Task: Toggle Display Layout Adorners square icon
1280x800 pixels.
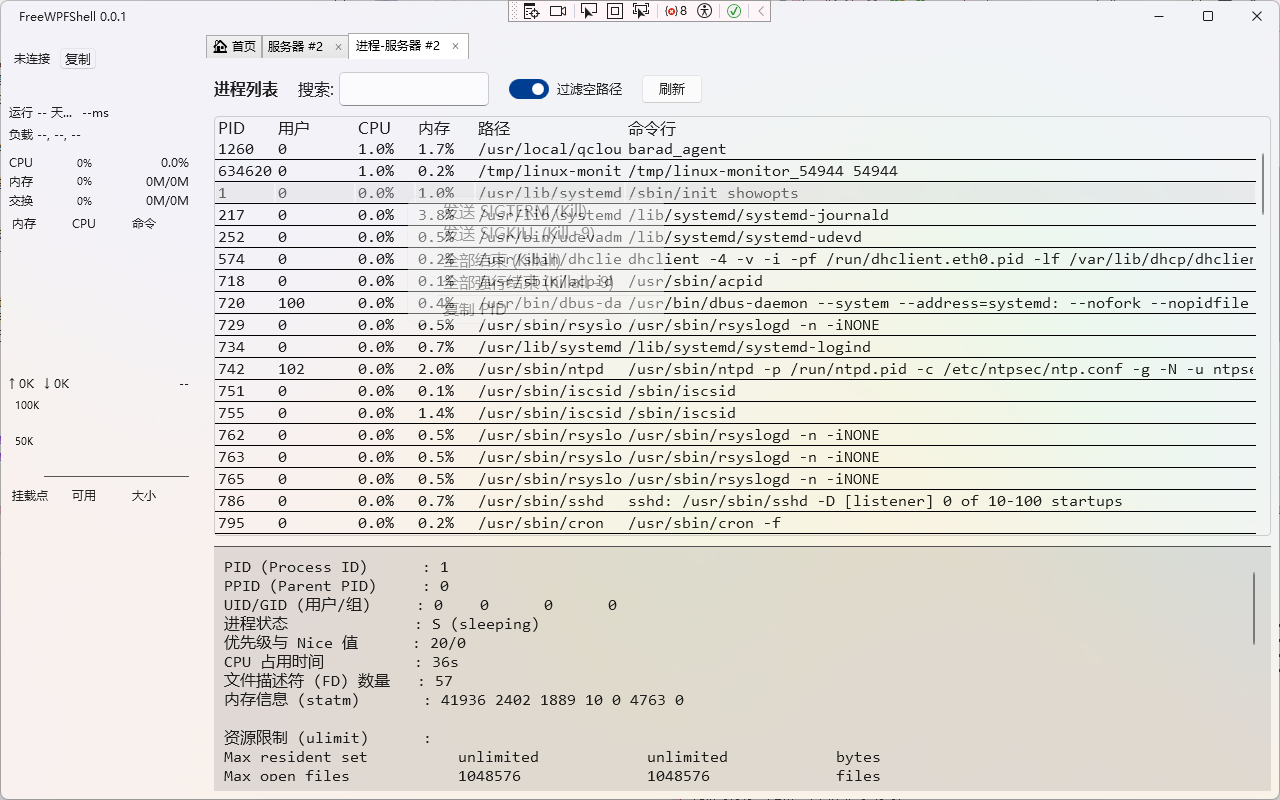Action: point(615,11)
